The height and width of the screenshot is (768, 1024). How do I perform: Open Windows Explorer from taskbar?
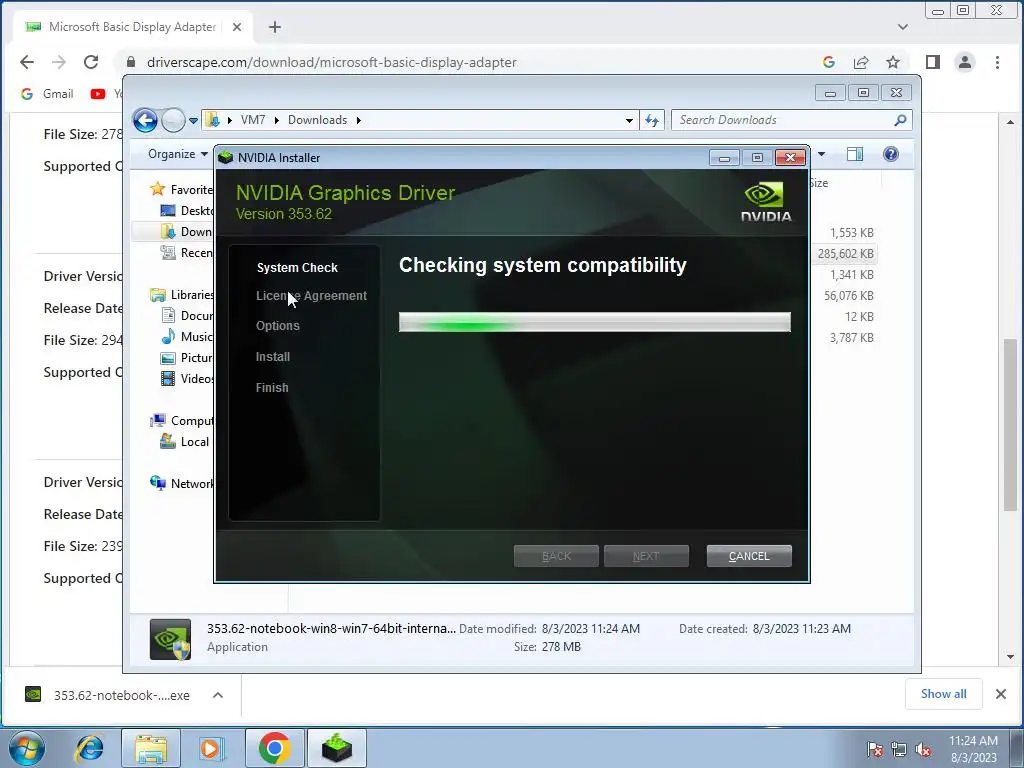[x=151, y=748]
